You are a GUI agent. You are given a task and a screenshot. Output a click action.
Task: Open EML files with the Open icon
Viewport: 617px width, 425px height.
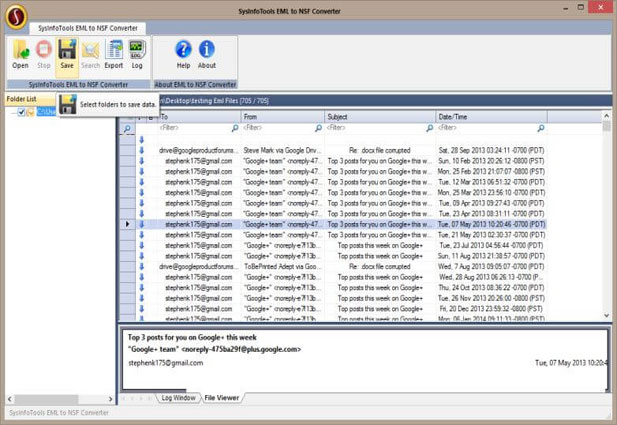tap(20, 55)
